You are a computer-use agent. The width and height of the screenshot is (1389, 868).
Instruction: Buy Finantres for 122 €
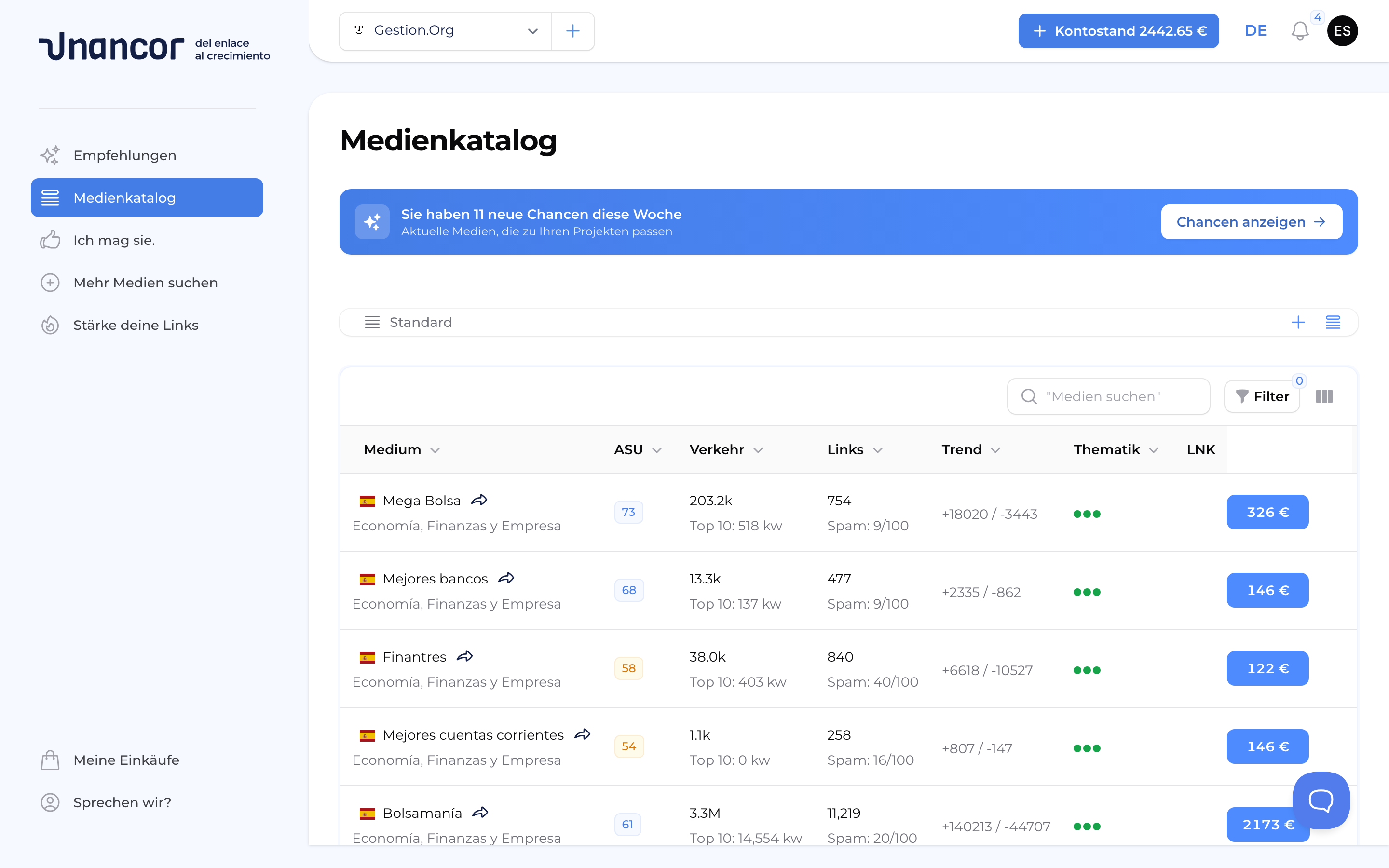point(1267,668)
